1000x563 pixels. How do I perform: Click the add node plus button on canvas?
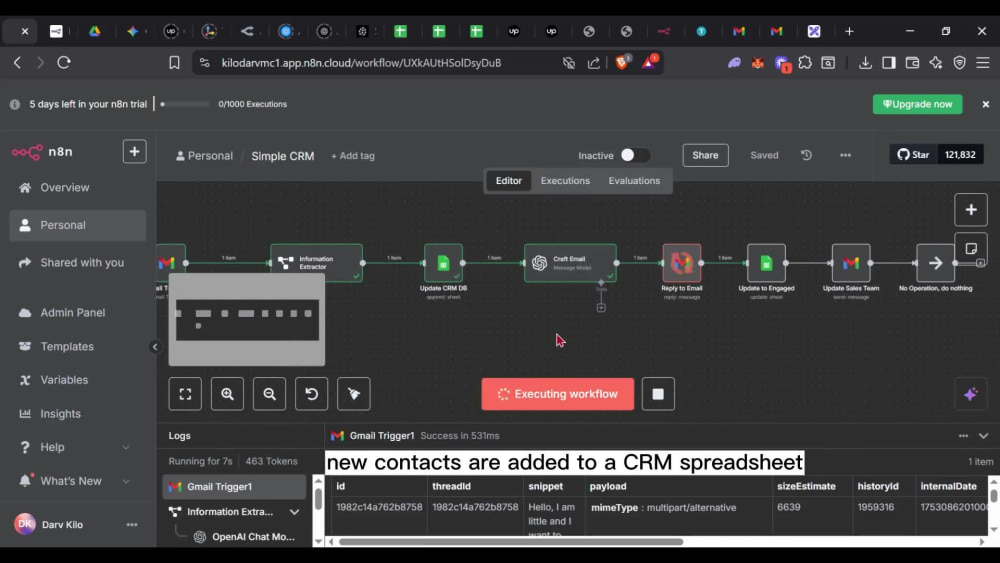pos(971,210)
